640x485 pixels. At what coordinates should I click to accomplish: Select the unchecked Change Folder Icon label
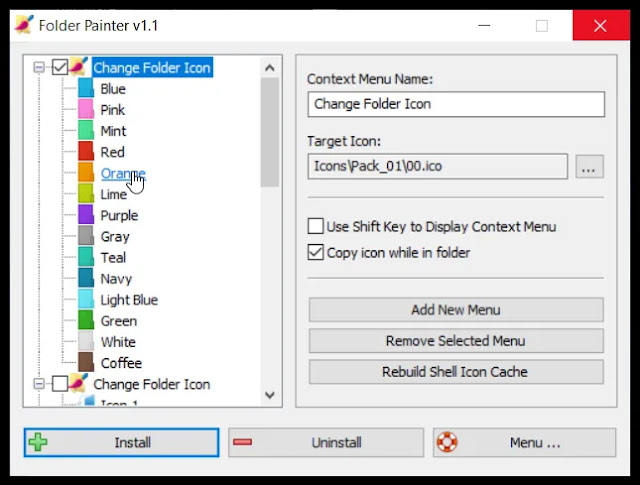point(152,384)
